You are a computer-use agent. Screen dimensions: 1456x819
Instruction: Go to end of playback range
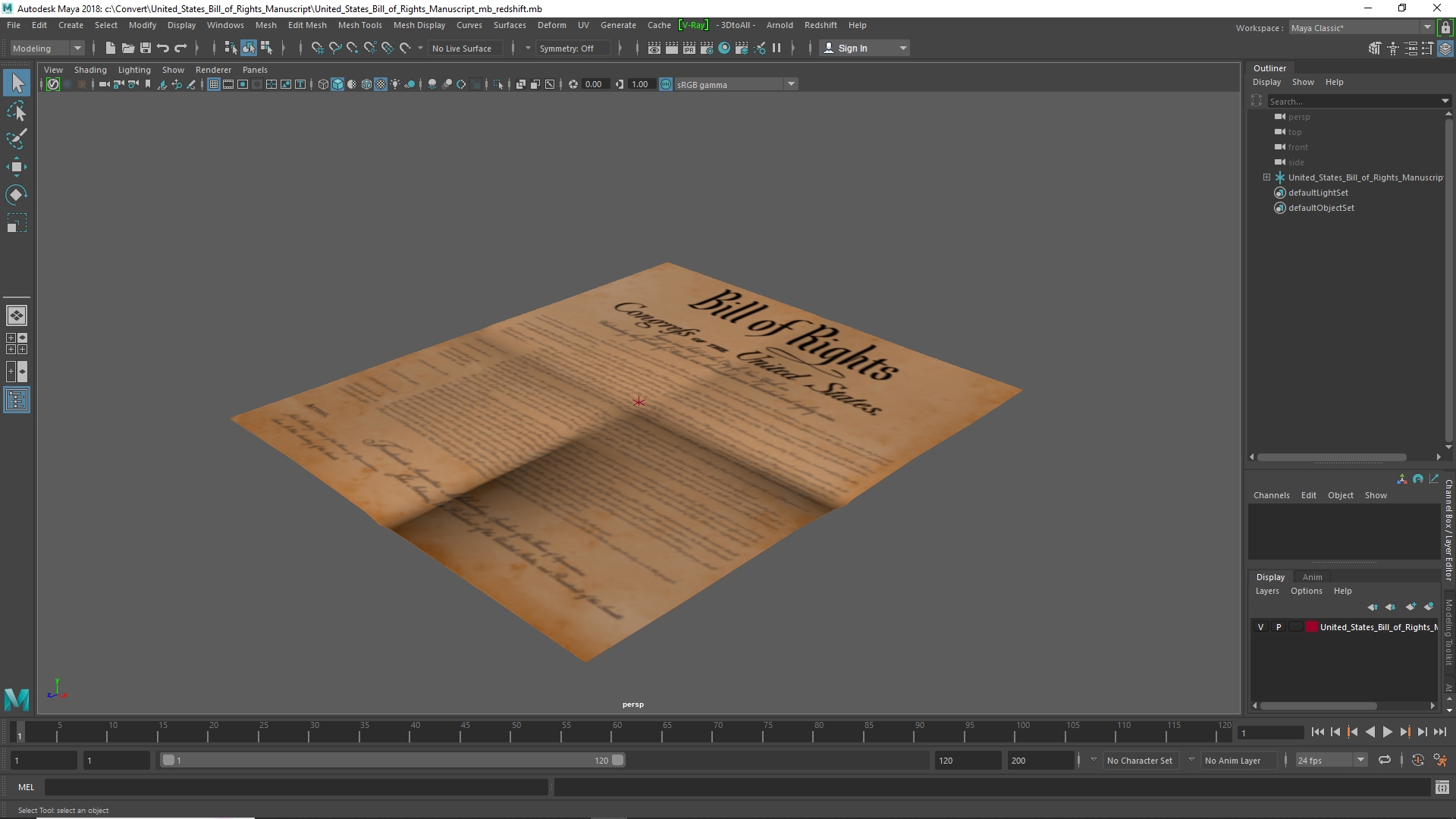[1439, 732]
